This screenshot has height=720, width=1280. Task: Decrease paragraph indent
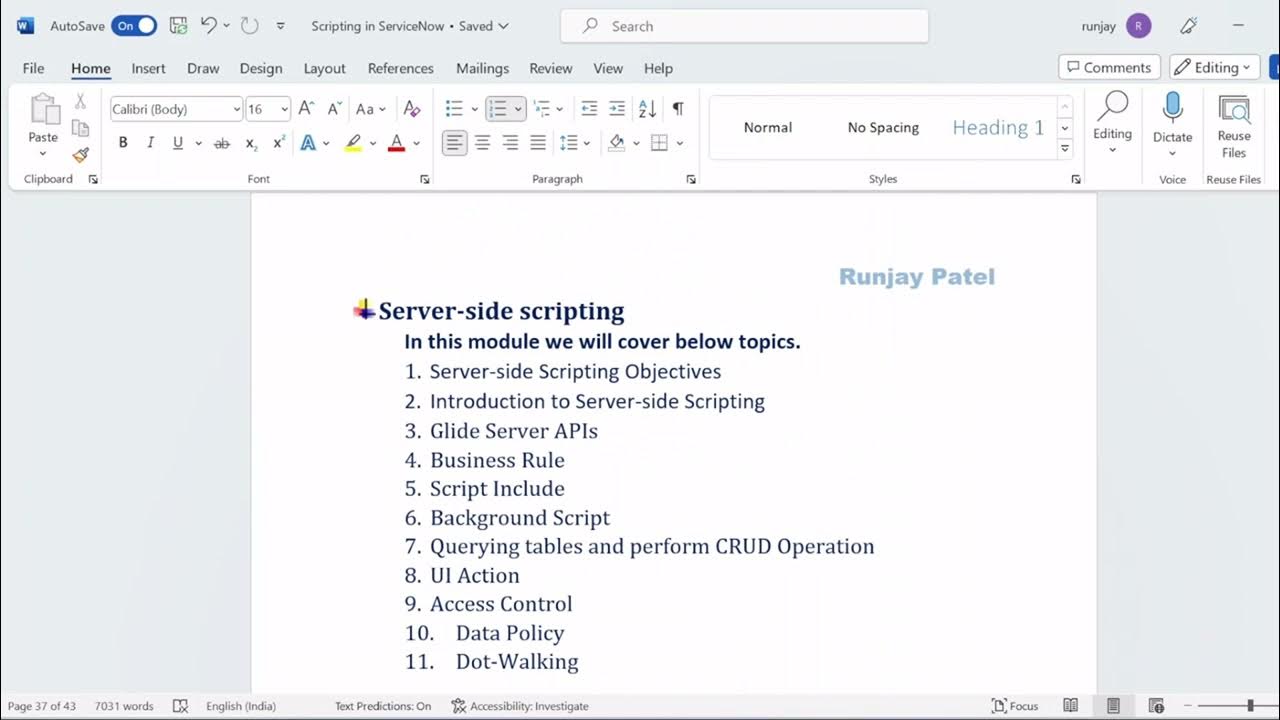(589, 109)
